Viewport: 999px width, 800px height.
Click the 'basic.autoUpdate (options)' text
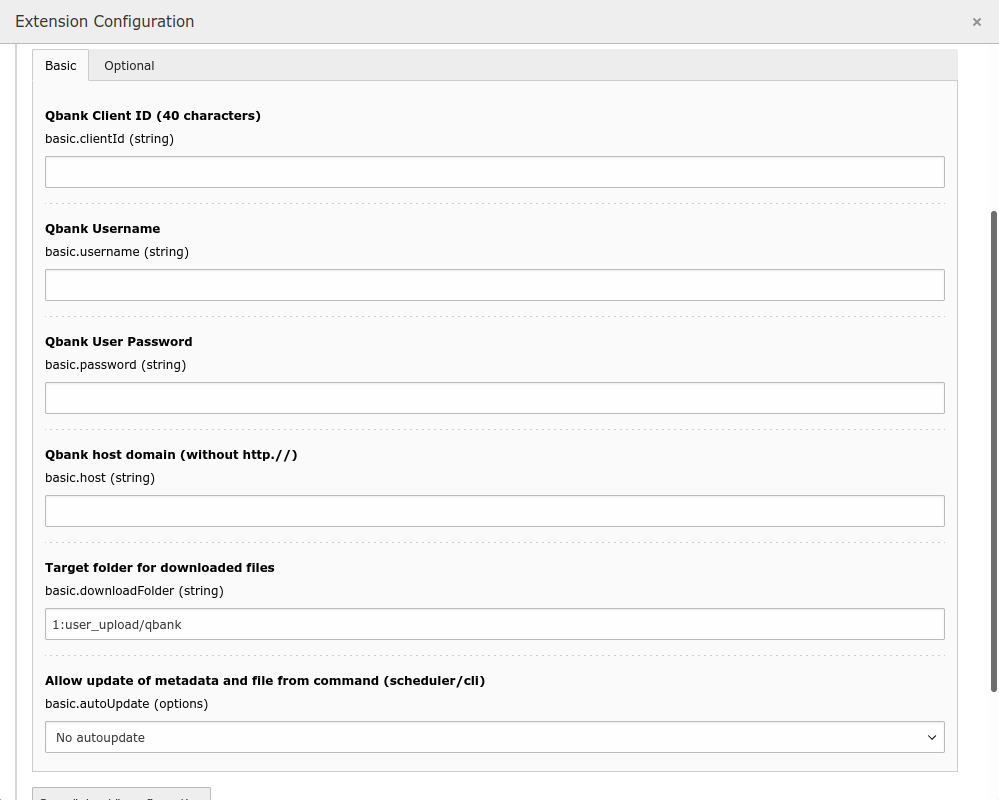coord(127,704)
